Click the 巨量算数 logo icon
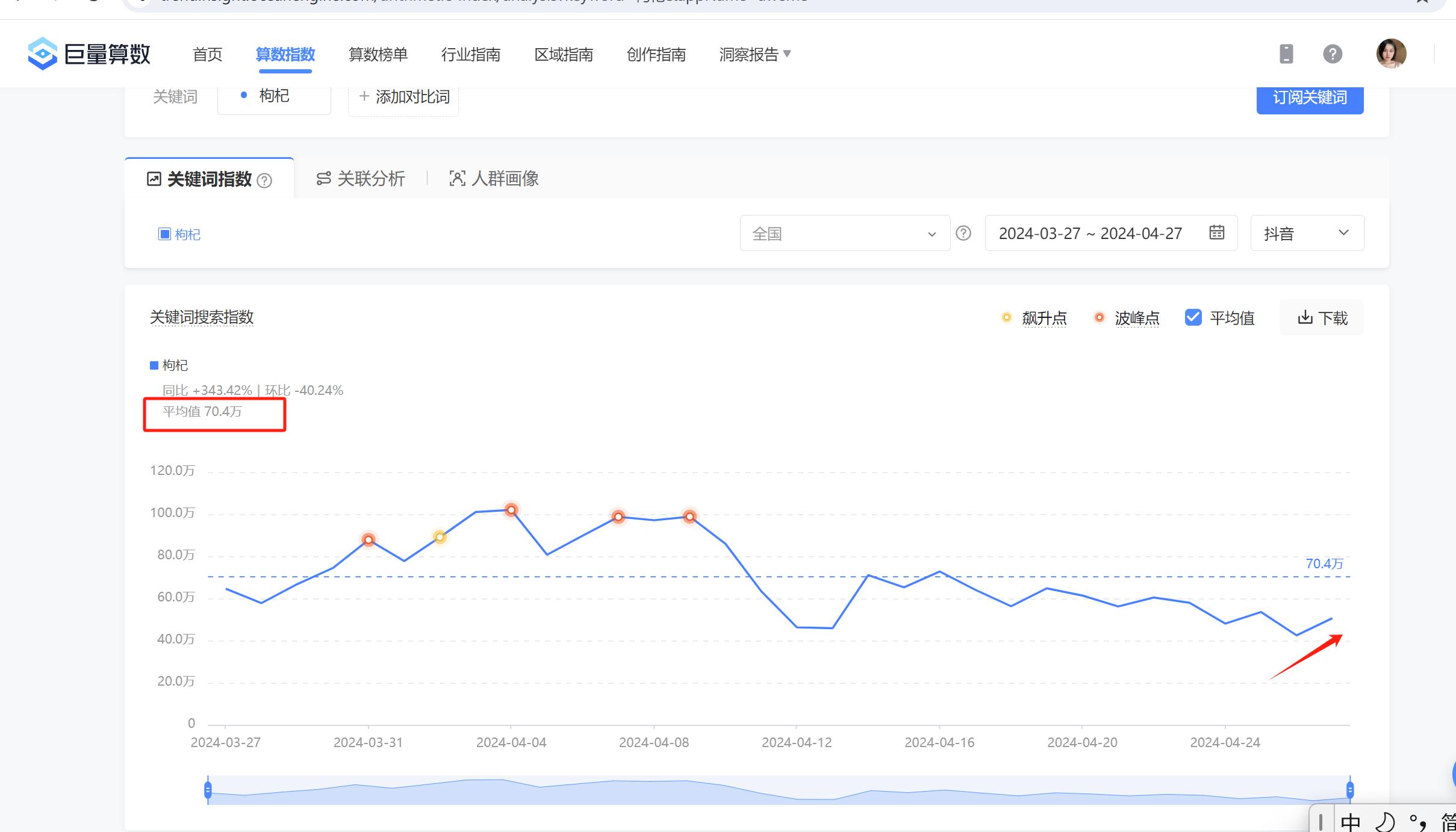The image size is (1456, 832). 41,54
